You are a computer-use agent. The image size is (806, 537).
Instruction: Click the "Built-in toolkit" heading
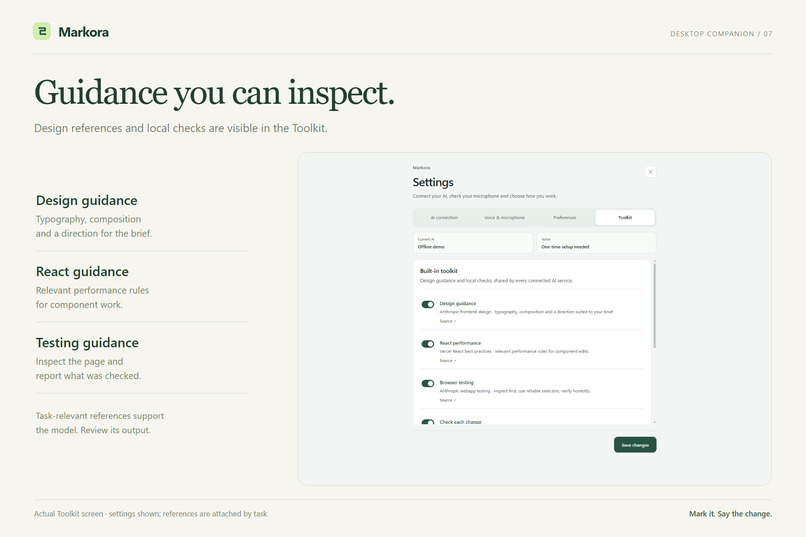(x=438, y=271)
